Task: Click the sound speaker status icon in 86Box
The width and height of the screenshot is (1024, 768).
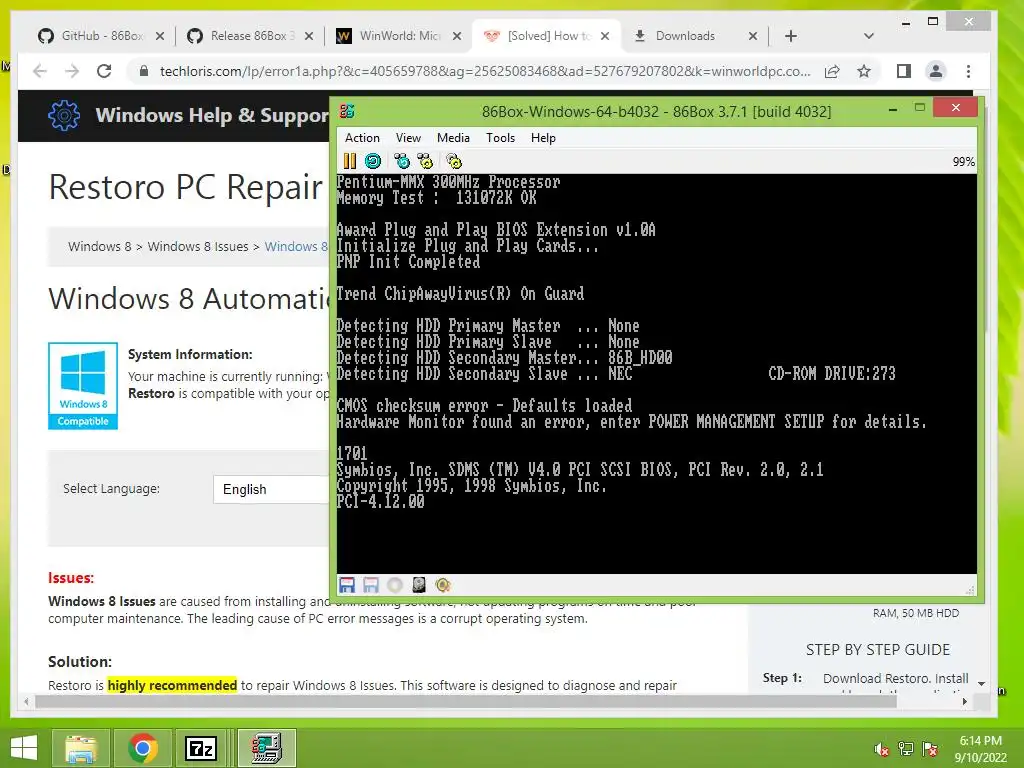Action: (443, 584)
